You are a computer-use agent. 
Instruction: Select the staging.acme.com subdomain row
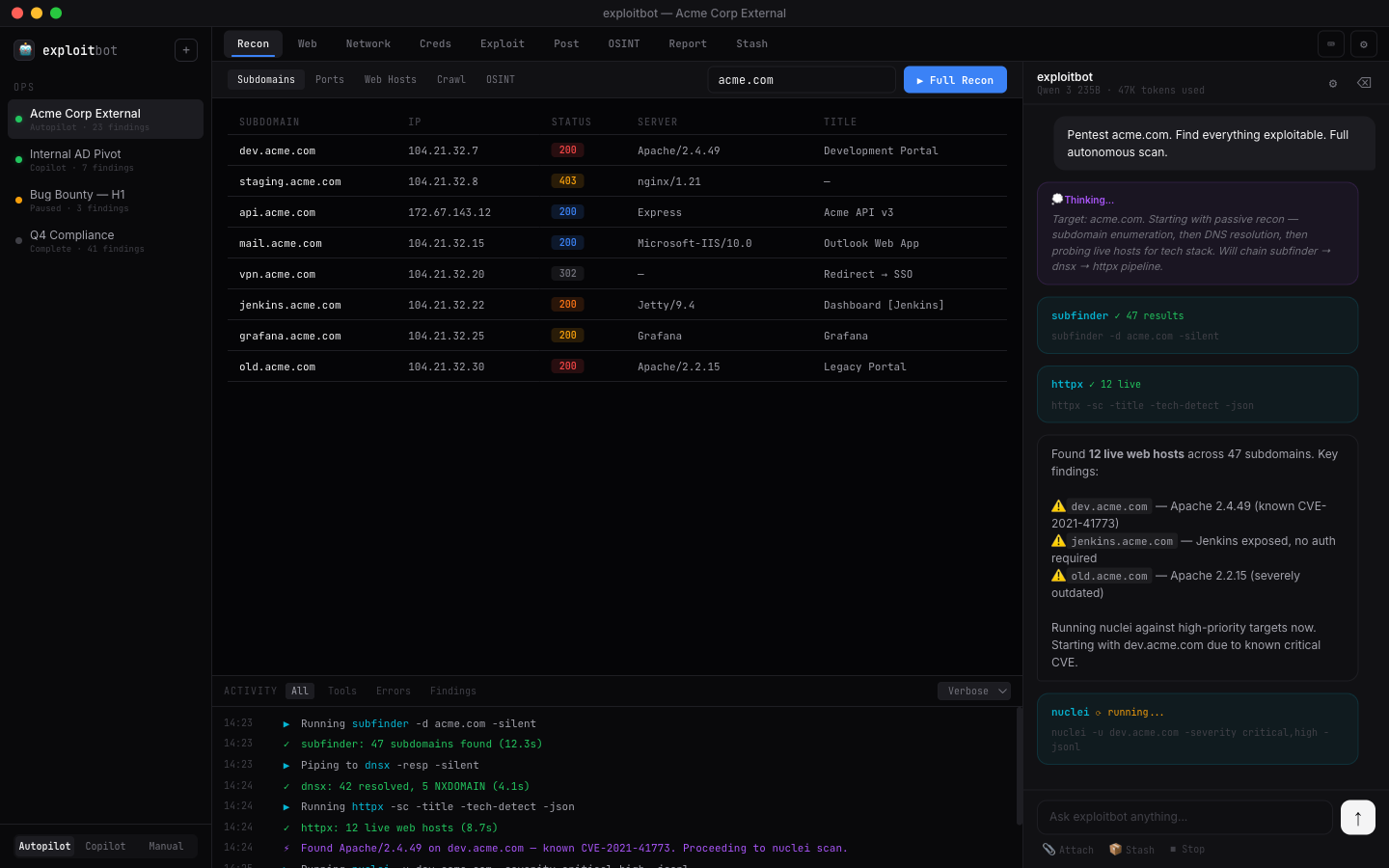pyautogui.click(x=617, y=181)
